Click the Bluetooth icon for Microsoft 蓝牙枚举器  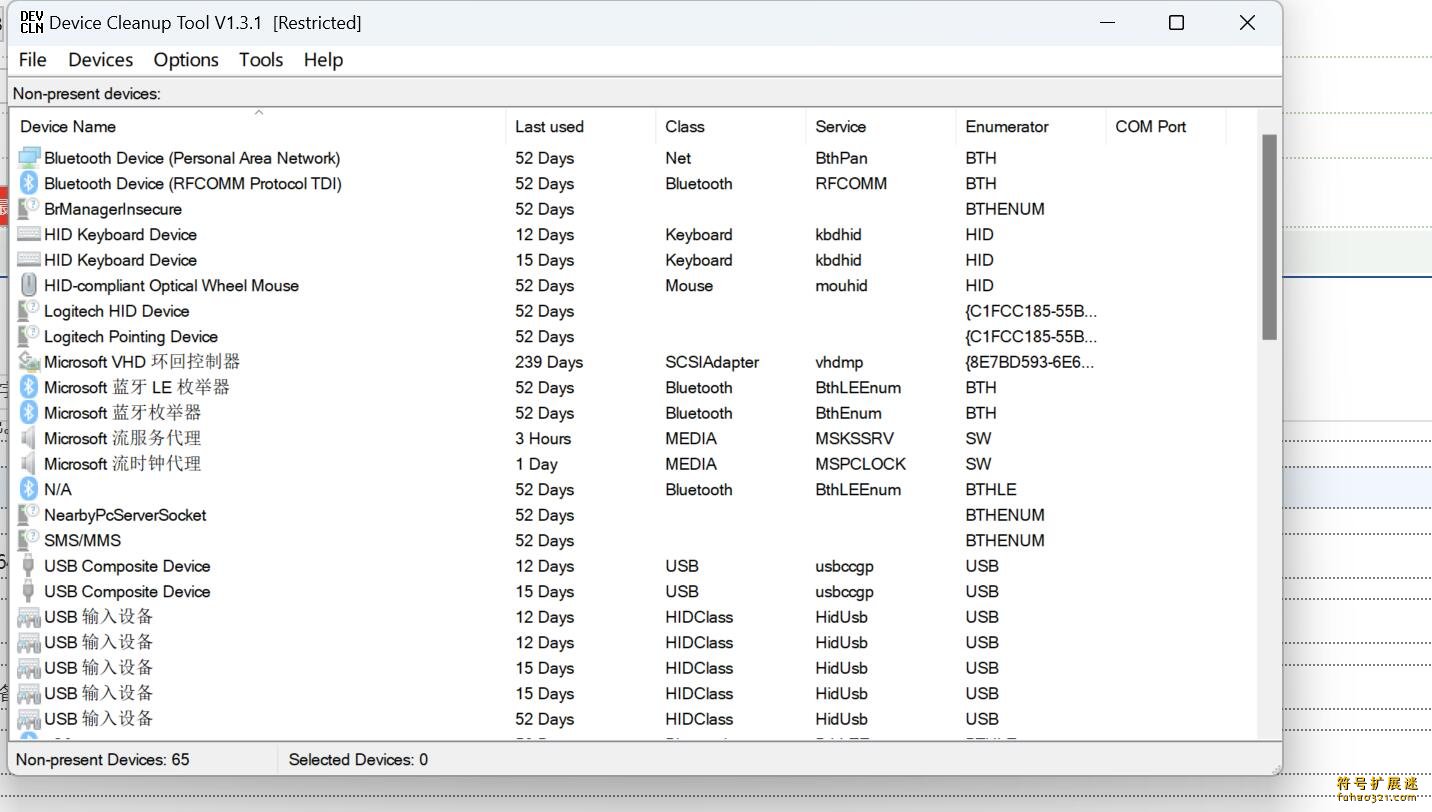tap(29, 413)
